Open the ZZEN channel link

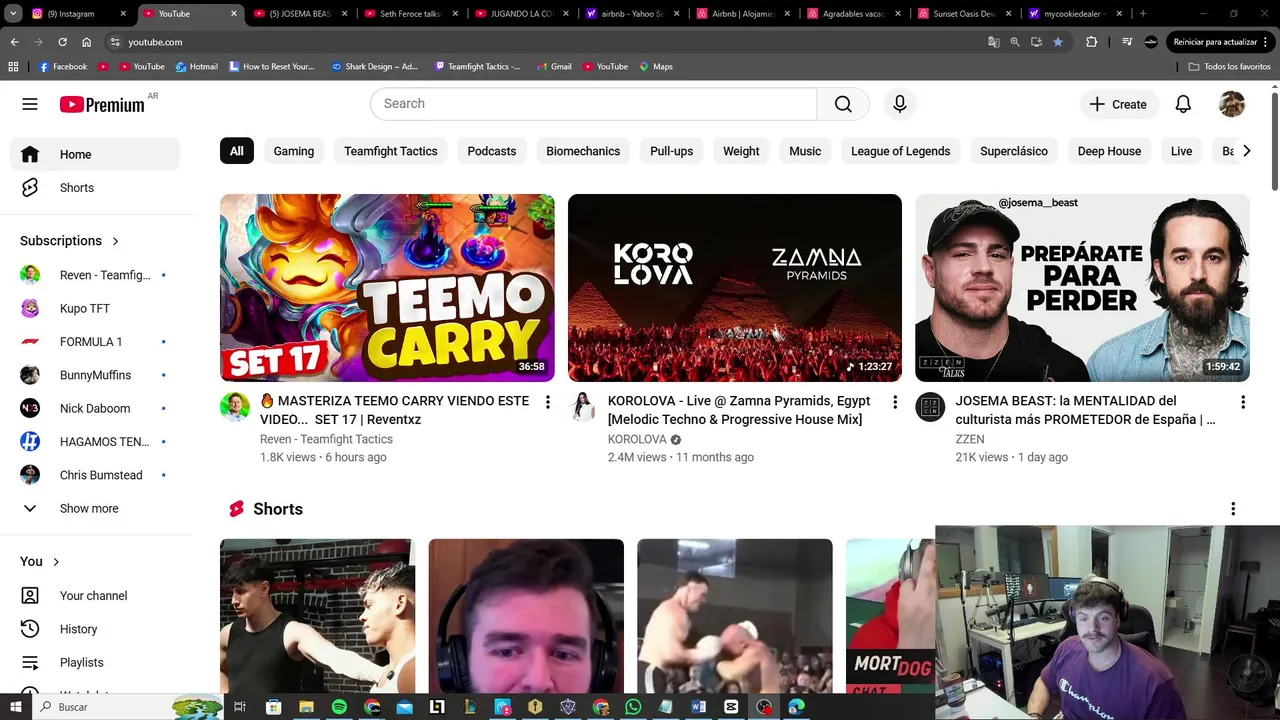point(969,439)
